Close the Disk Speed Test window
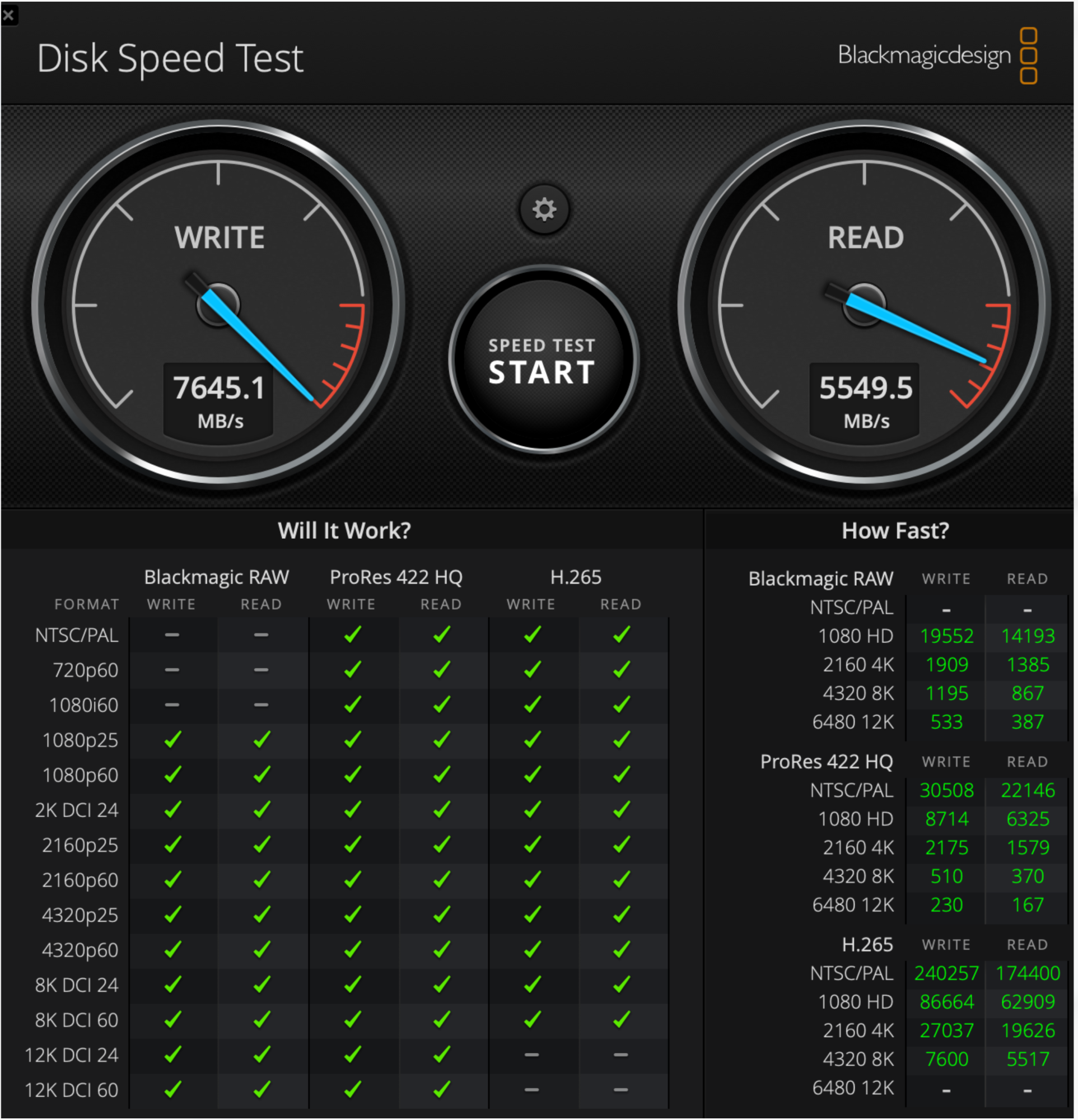The width and height of the screenshot is (1078, 1120). click(8, 15)
